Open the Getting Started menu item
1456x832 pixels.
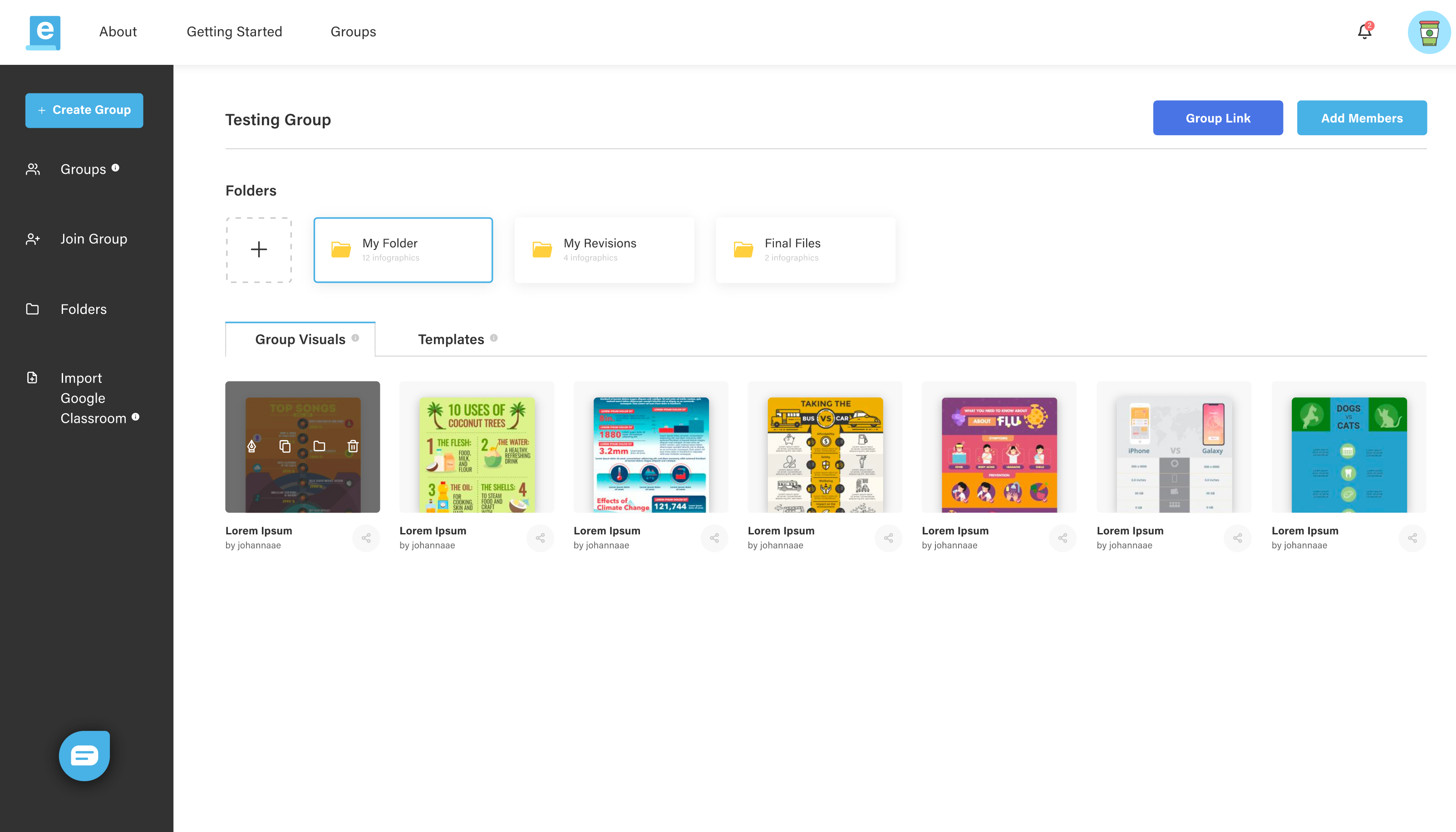point(234,31)
